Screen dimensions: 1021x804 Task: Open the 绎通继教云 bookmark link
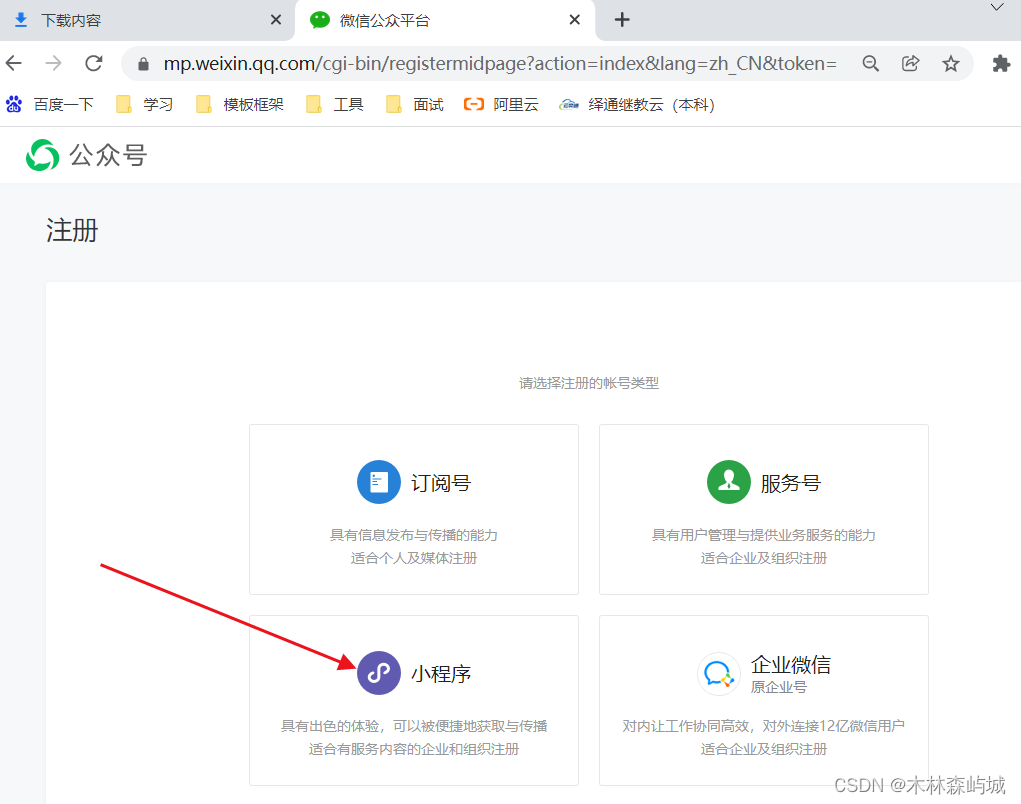pyautogui.click(x=625, y=103)
